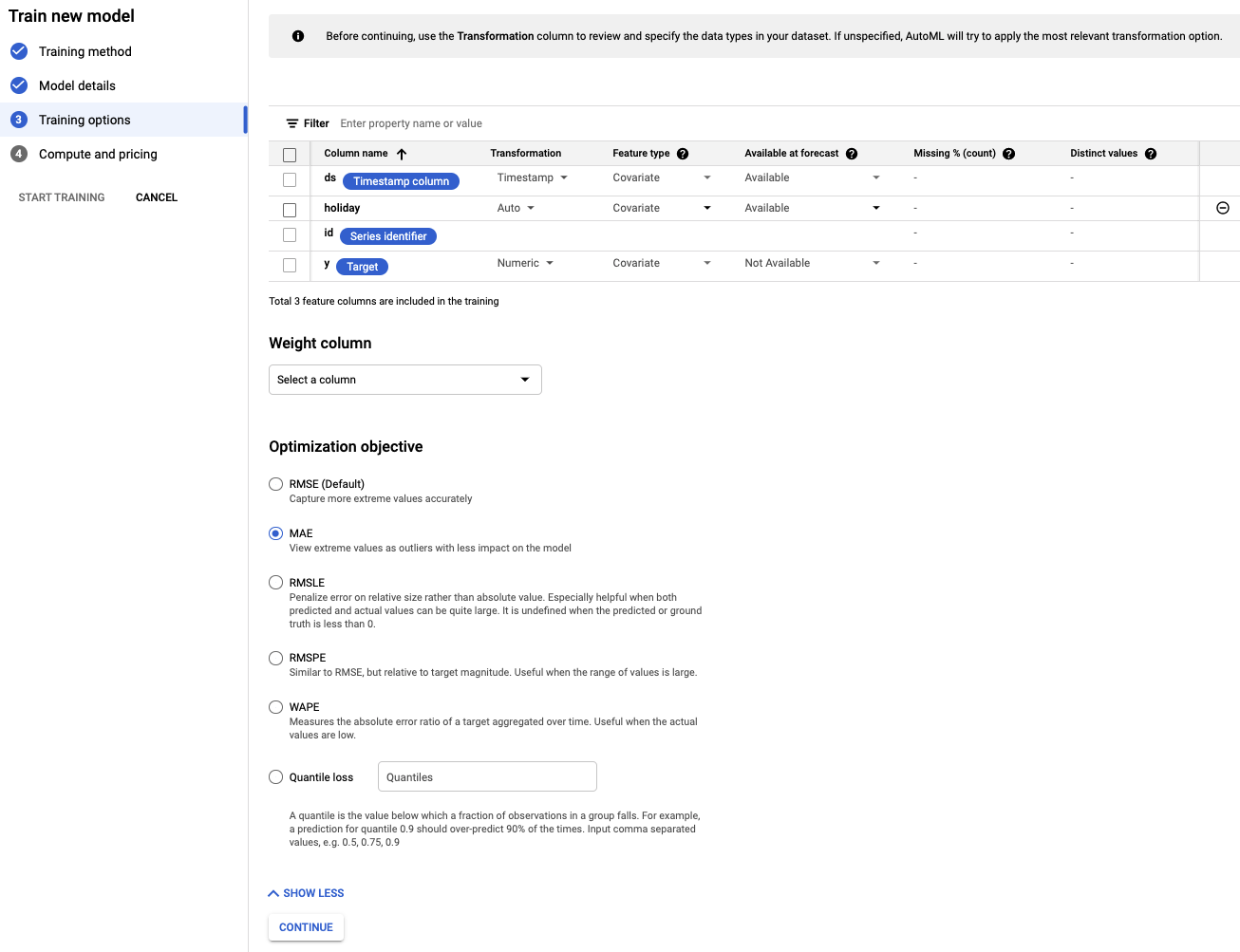Viewport: 1240px width, 952px height.
Task: Open the Training method step
Action: pyautogui.click(x=85, y=51)
